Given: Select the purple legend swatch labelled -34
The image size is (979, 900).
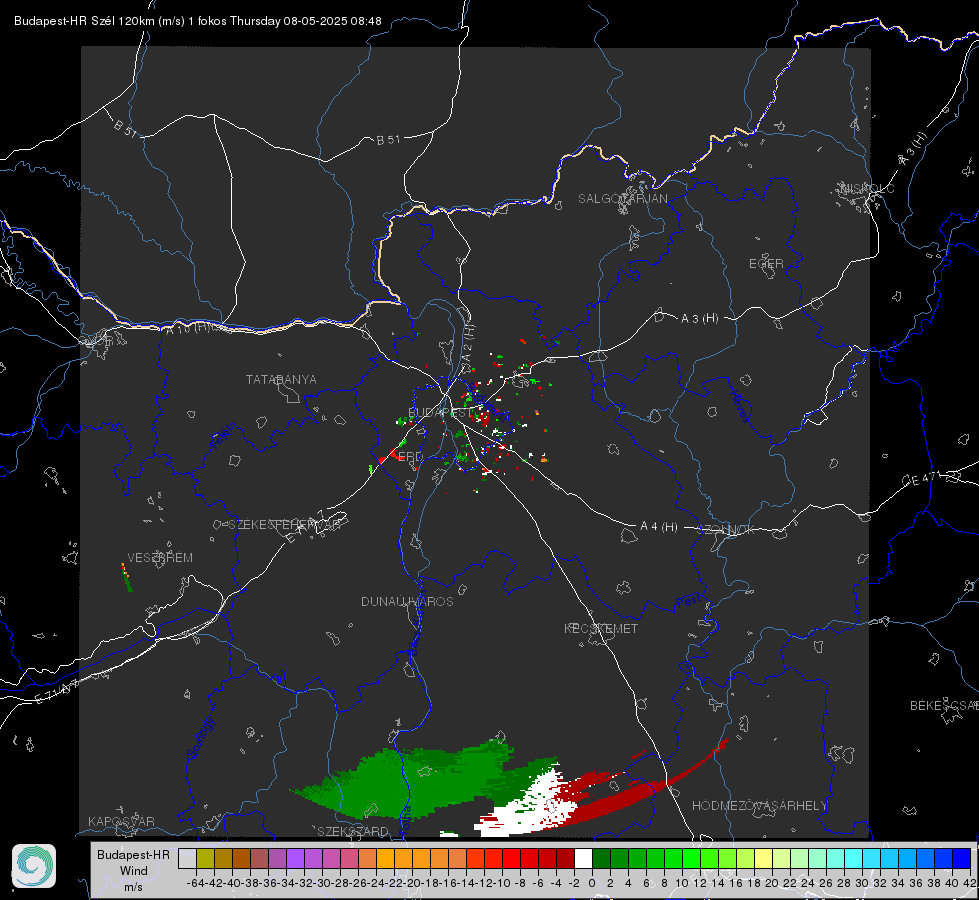Looking at the screenshot, I should 295,858.
